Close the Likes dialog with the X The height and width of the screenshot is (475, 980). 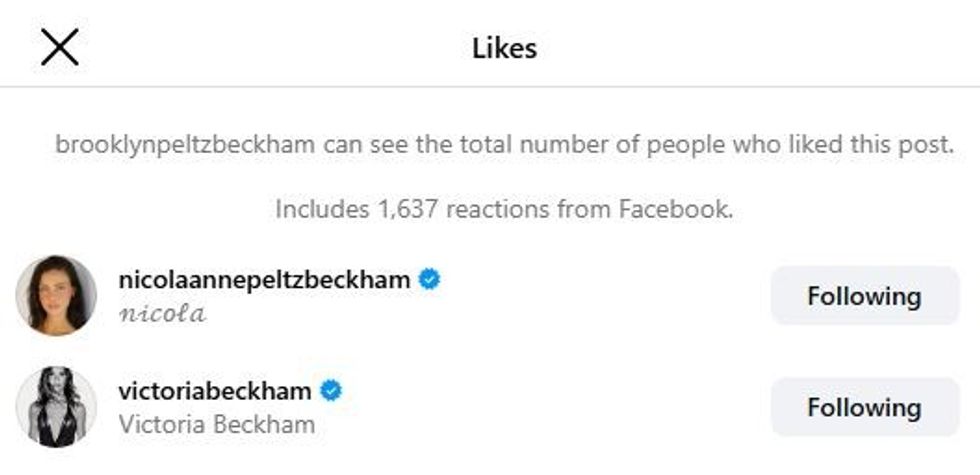point(60,48)
